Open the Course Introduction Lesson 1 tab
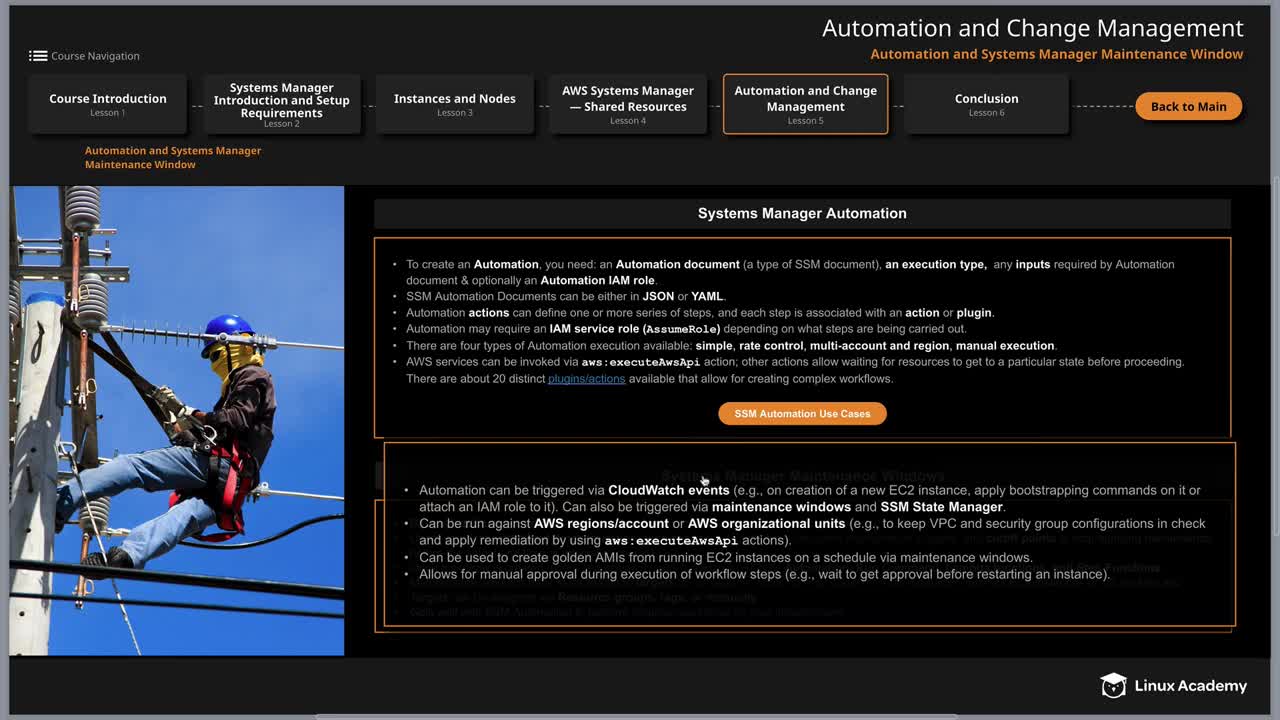 click(108, 104)
